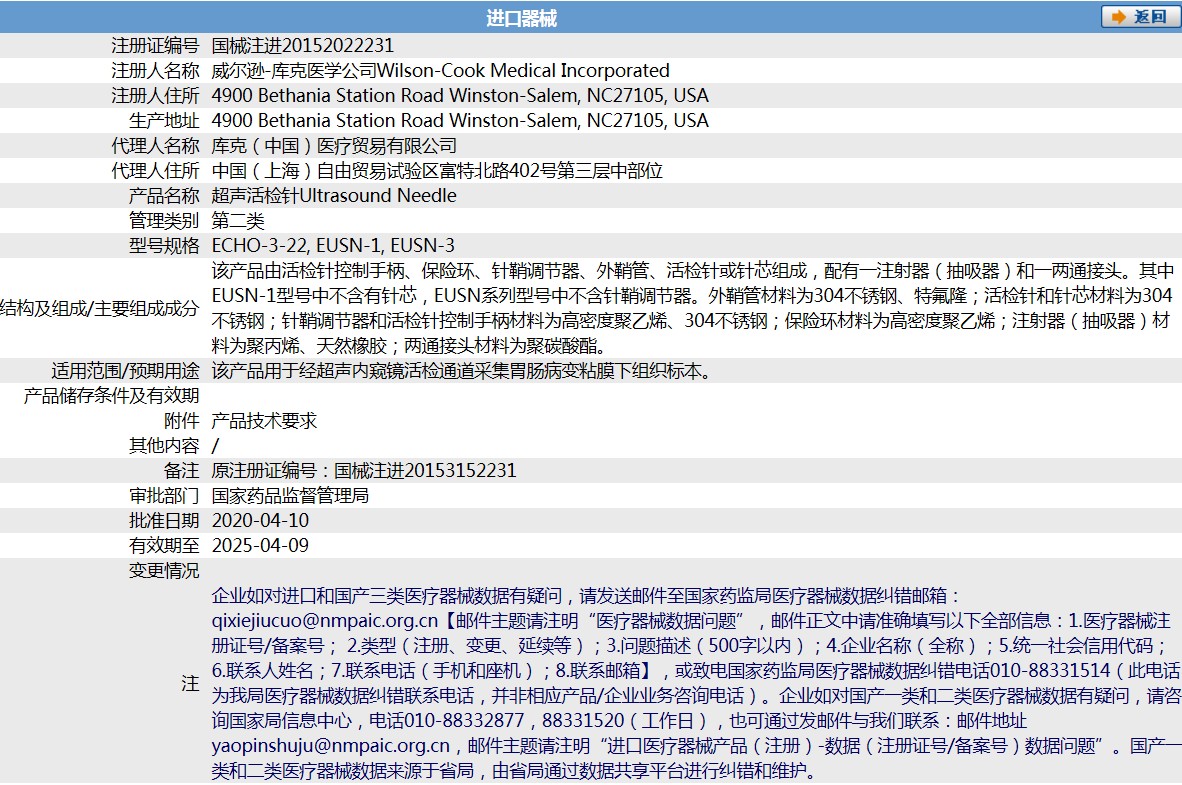Click the 有效期至 field label
This screenshot has height=785, width=1182.
[164, 545]
